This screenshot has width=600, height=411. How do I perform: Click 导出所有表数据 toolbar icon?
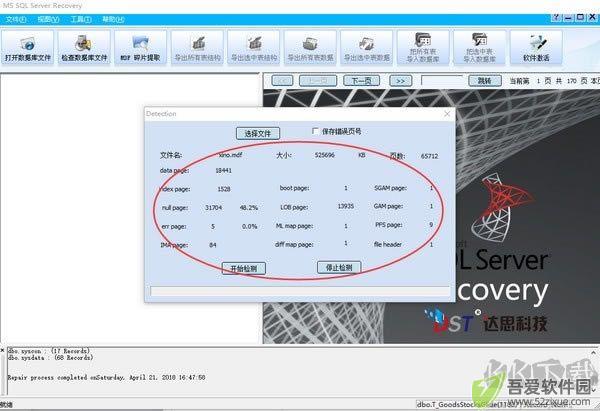(310, 48)
